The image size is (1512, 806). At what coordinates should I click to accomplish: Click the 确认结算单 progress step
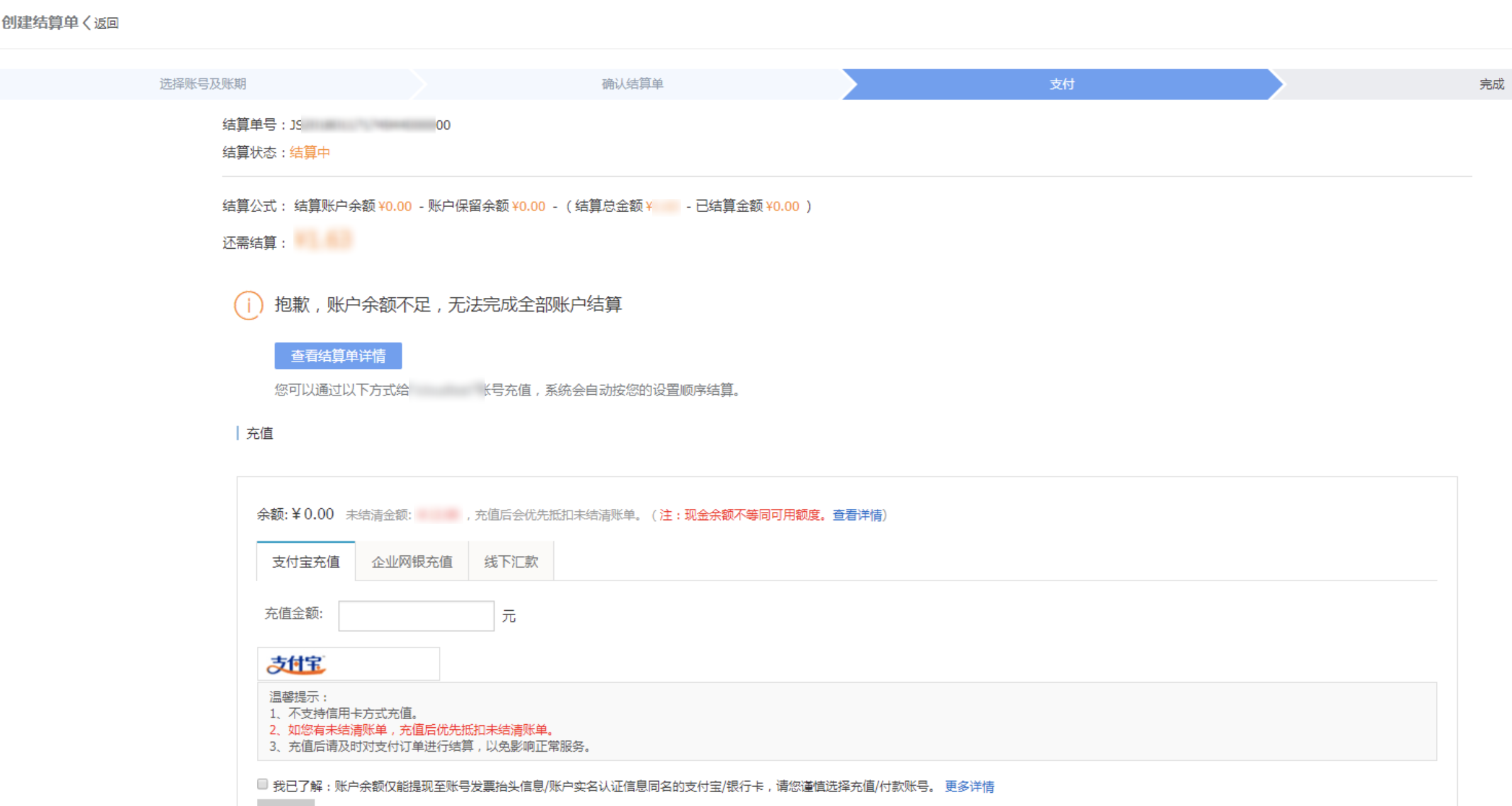tap(632, 84)
